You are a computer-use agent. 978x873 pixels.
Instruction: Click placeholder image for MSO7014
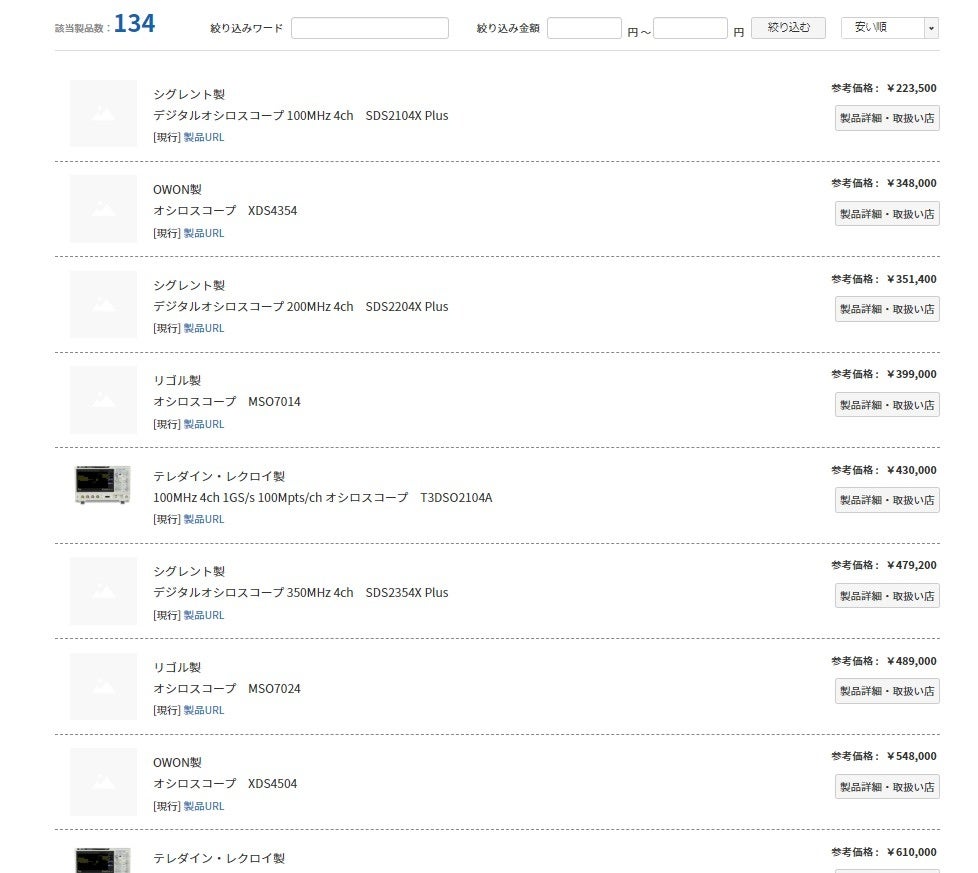coord(103,400)
